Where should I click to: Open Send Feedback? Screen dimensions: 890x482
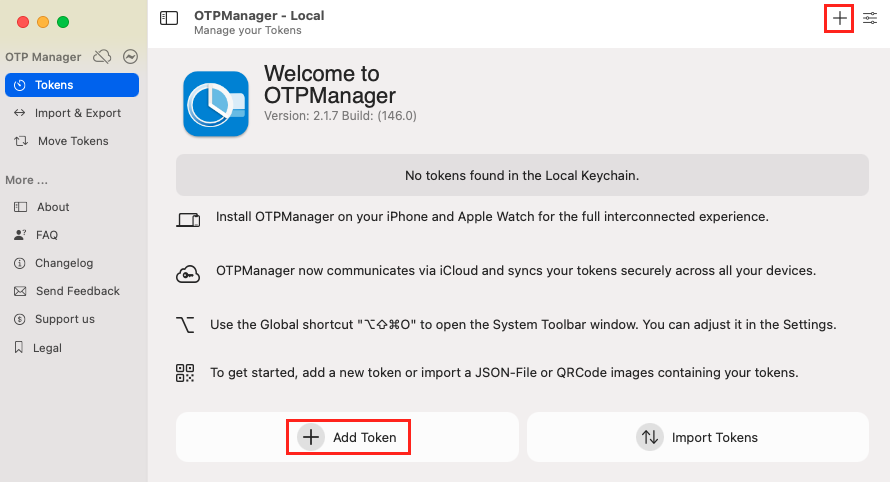78,291
